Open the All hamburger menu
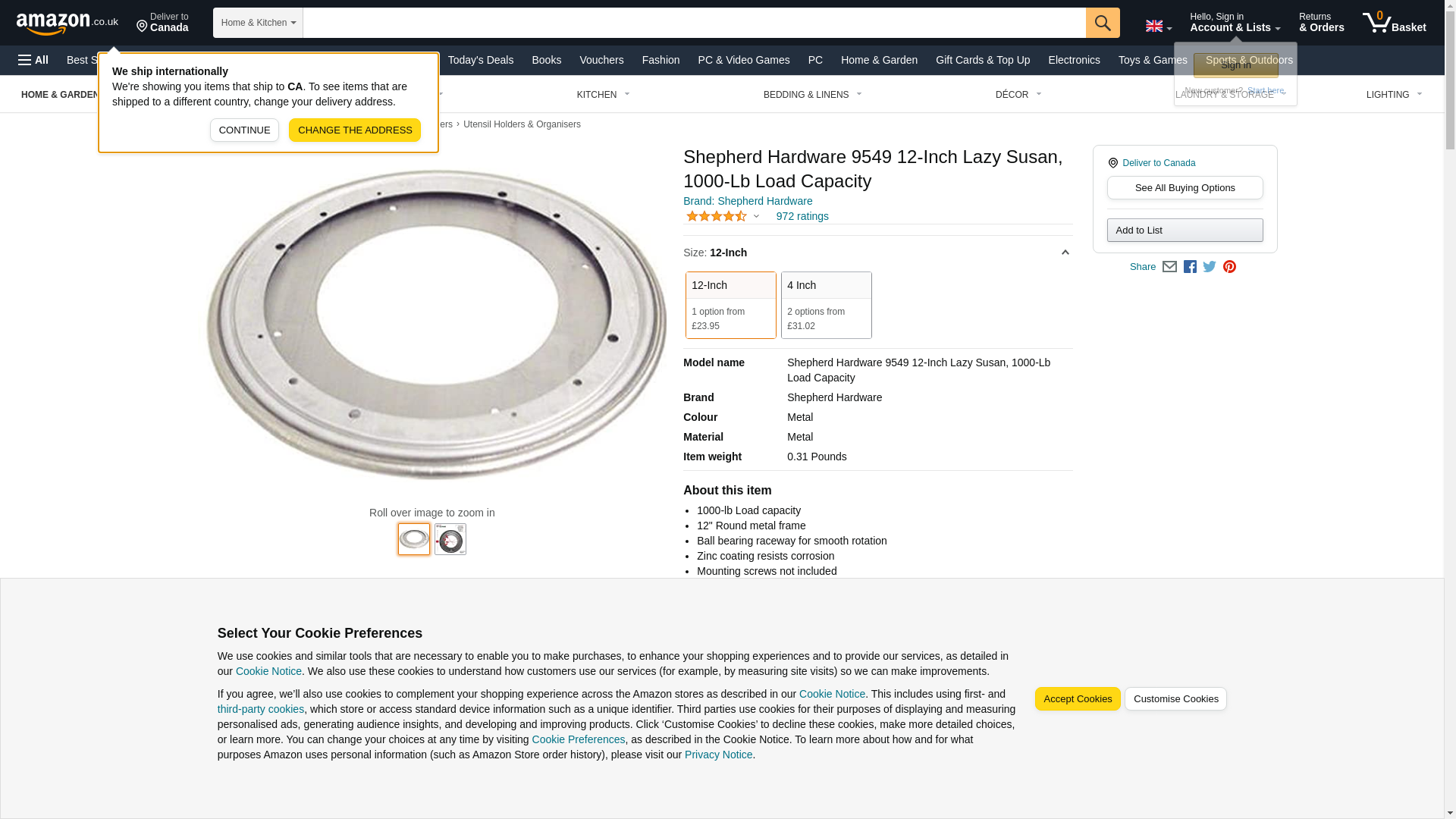 coord(33,60)
